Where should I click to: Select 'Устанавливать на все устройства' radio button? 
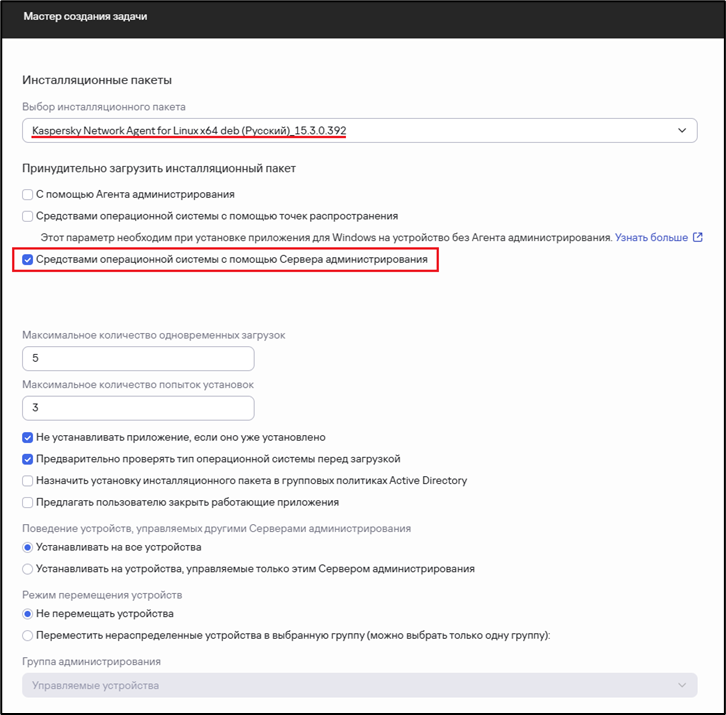tap(28, 547)
